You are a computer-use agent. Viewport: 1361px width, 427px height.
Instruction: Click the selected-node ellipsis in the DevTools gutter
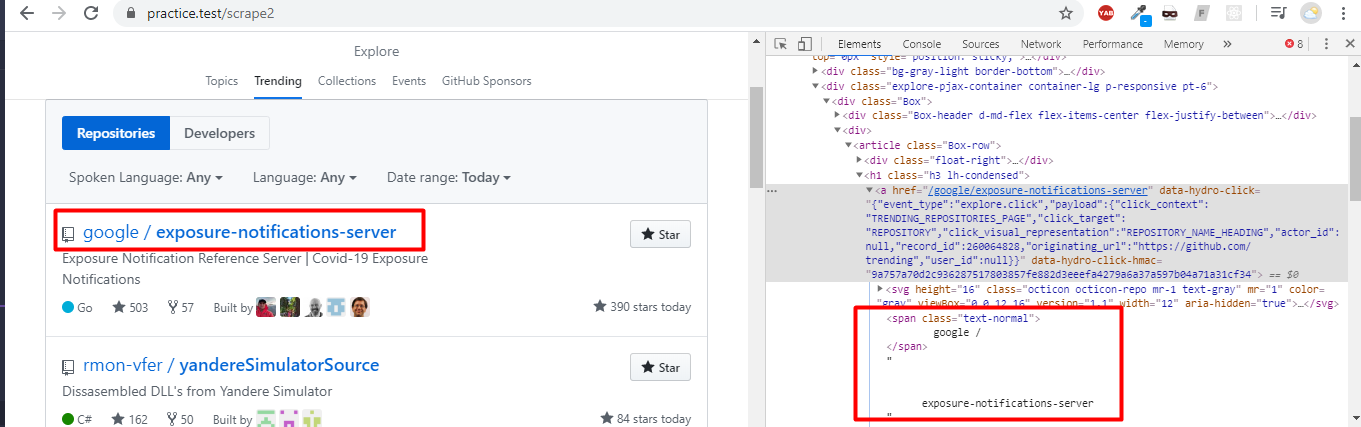[772, 189]
